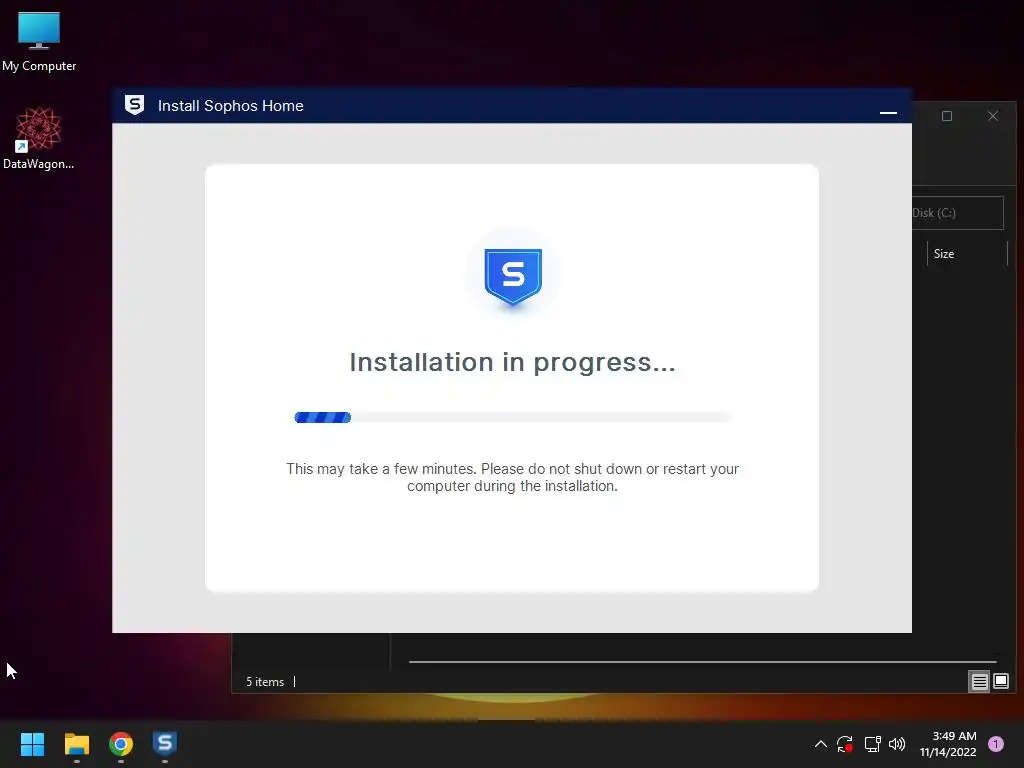
Task: Maximize the File Explorer window behind
Action: [x=946, y=116]
